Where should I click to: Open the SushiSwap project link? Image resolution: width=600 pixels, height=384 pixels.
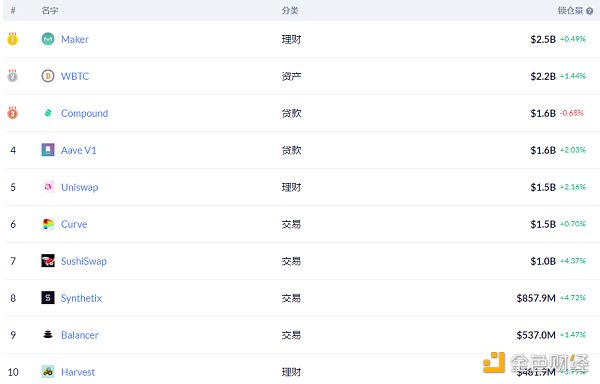(x=84, y=261)
